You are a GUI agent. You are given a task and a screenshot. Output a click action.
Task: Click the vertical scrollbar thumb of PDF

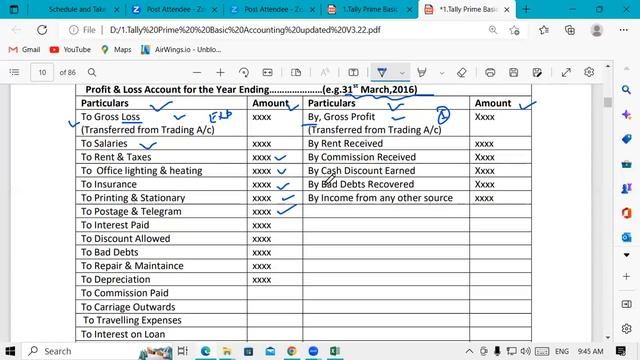[x=608, y=102]
